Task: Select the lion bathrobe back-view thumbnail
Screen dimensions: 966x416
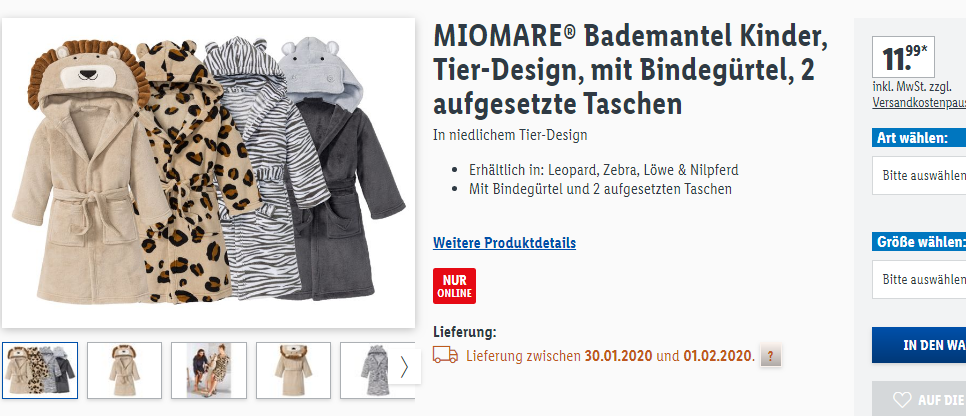Action: tap(293, 370)
